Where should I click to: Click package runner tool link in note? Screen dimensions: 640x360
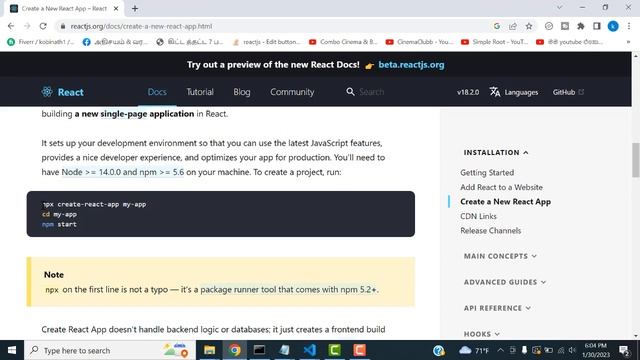[x=288, y=289]
